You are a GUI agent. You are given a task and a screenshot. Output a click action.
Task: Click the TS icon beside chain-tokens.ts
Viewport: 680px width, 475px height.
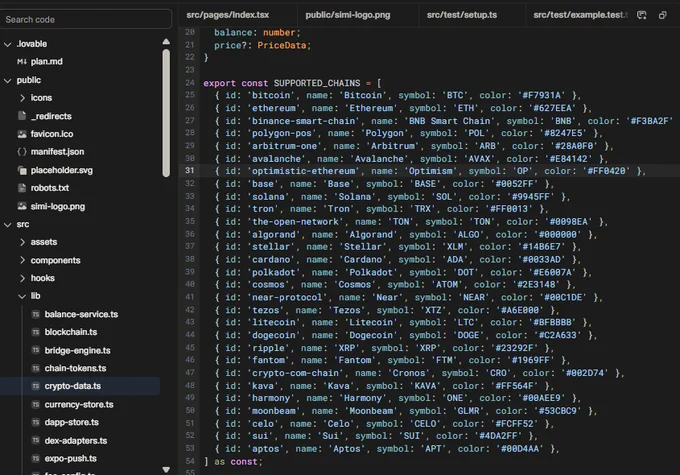pyautogui.click(x=36, y=368)
